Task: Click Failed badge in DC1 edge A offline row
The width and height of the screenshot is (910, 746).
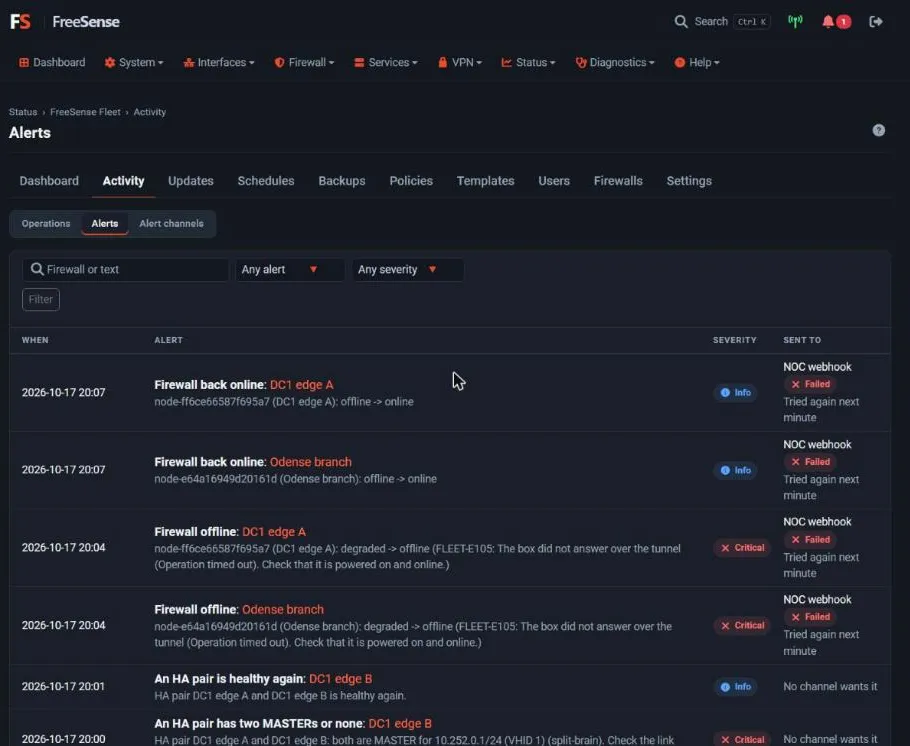Action: [810, 539]
